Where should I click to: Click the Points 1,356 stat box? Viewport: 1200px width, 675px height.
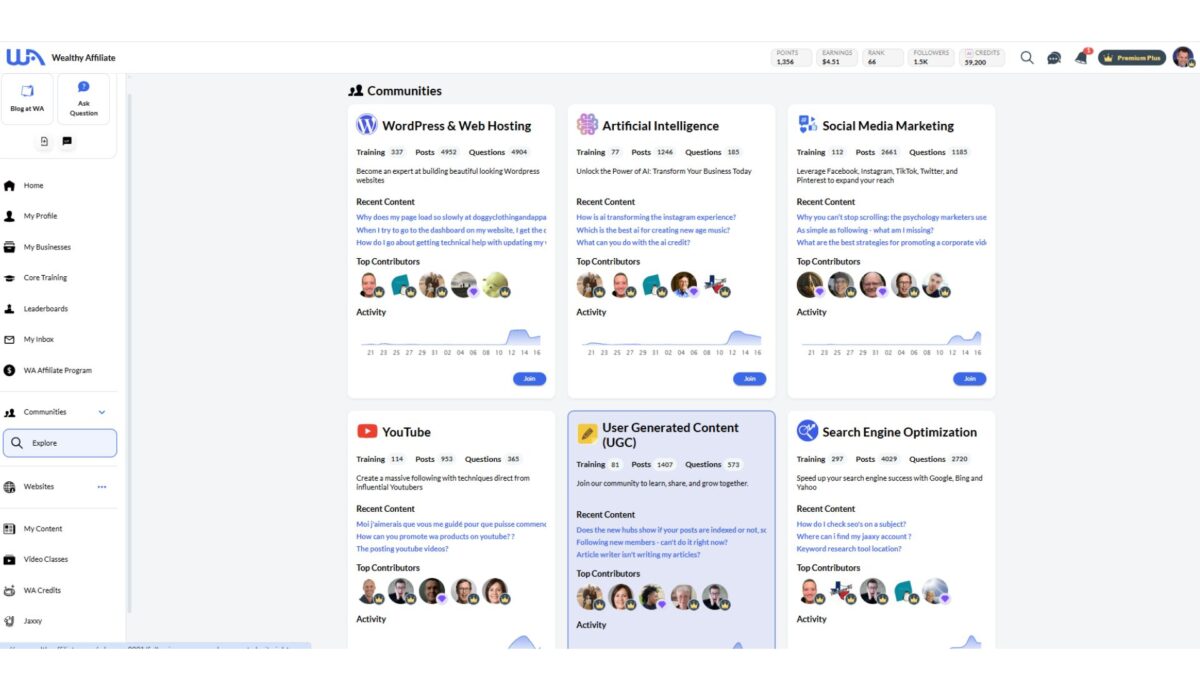(x=792, y=58)
